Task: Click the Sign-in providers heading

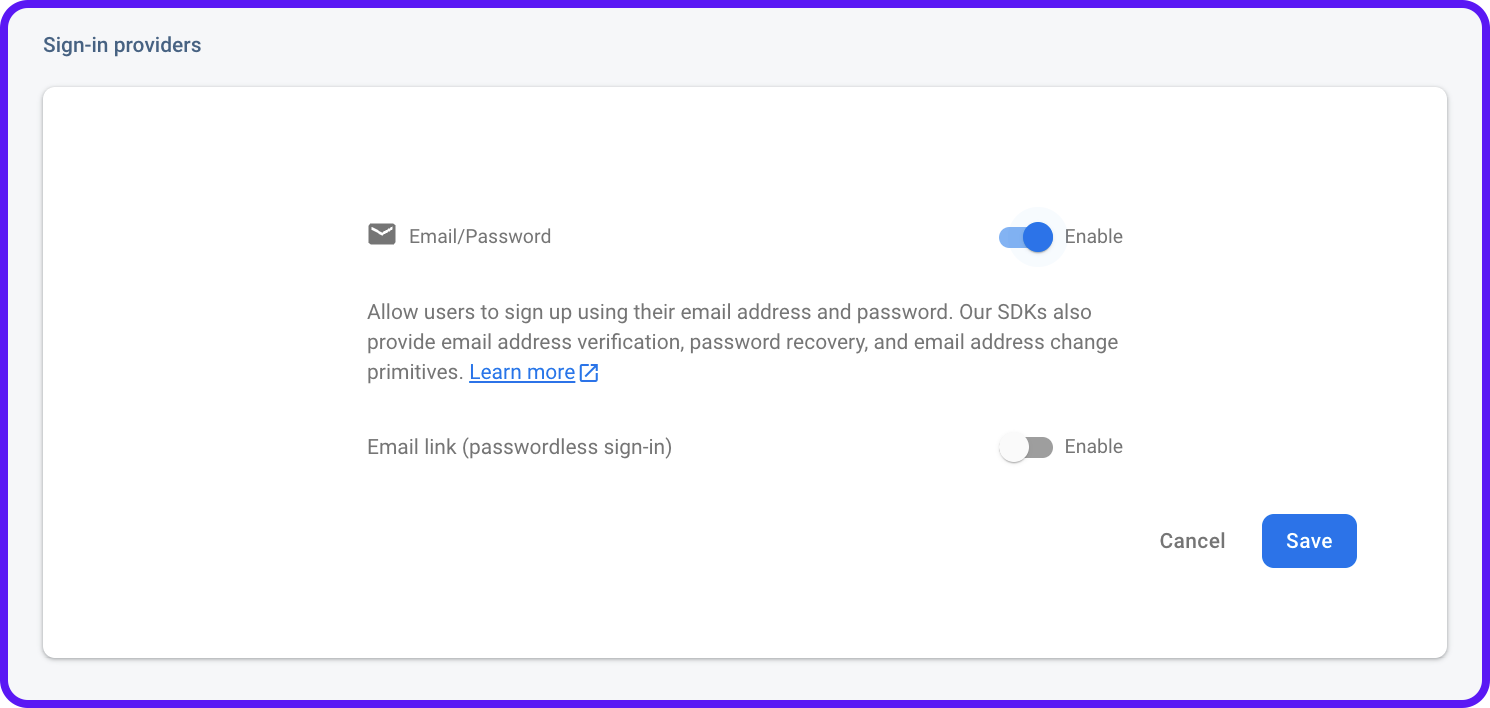Action: click(x=122, y=44)
